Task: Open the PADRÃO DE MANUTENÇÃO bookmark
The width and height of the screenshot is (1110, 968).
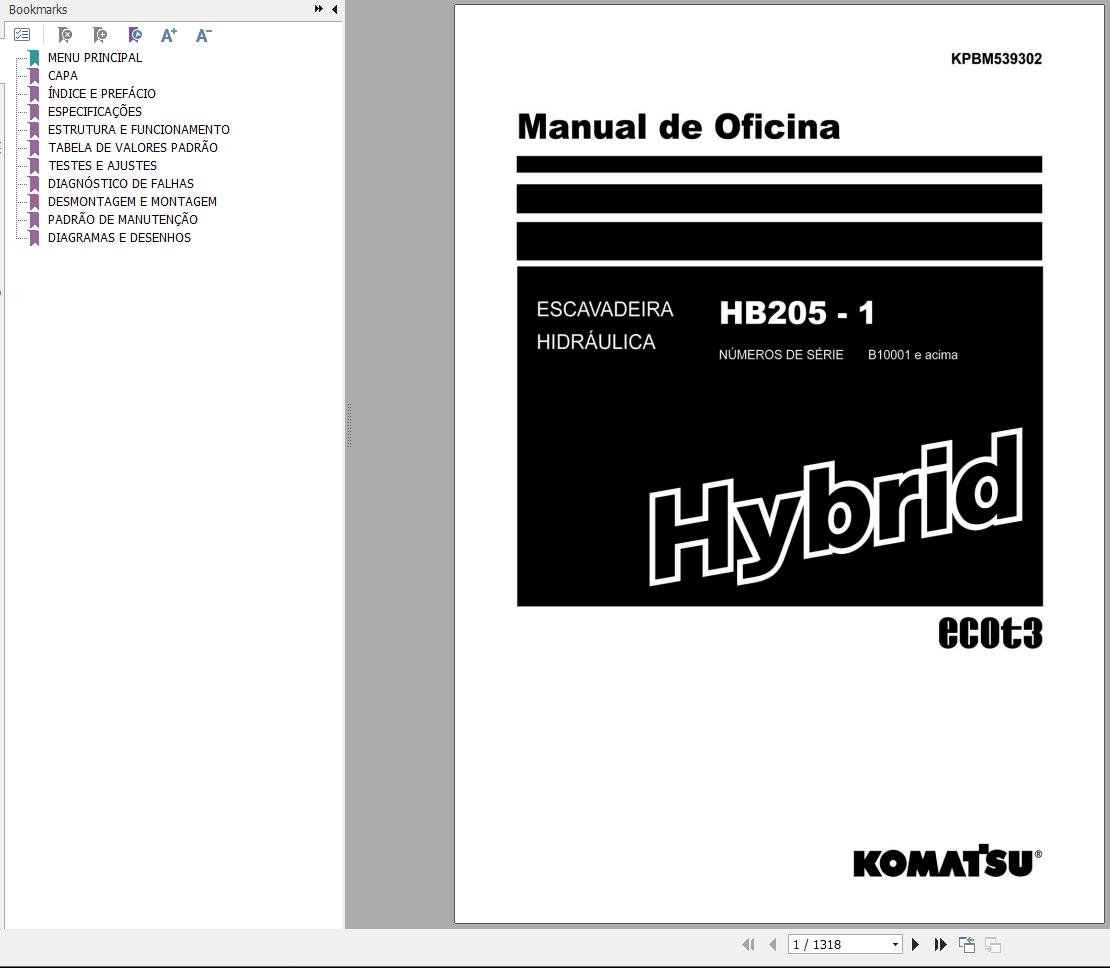Action: [123, 220]
